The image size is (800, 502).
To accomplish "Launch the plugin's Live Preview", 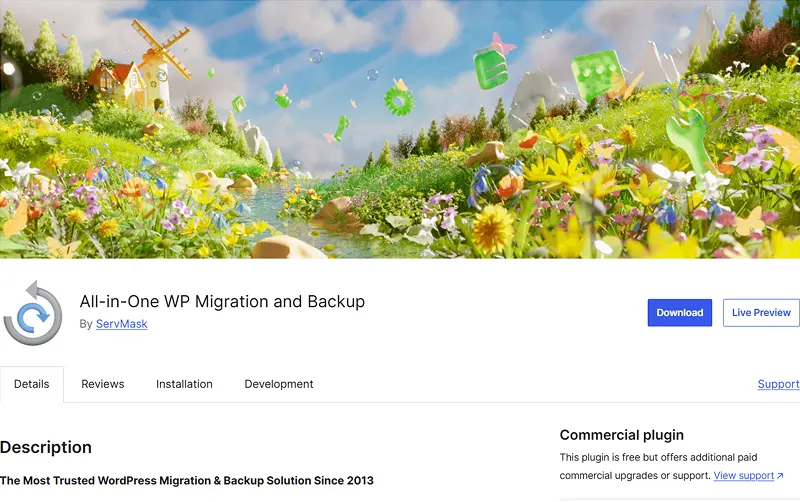I will (x=761, y=313).
